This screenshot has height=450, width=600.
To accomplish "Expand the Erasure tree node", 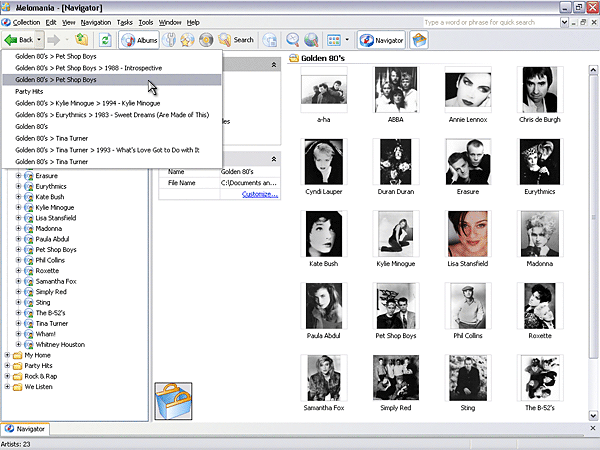I will (18, 176).
